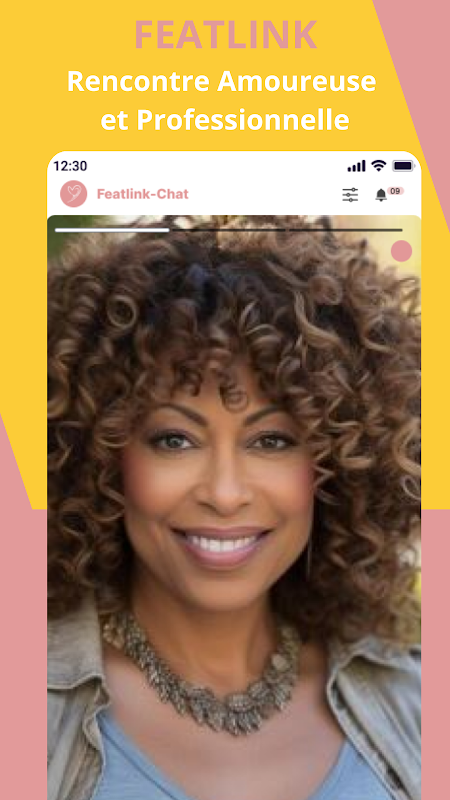Image resolution: width=450 pixels, height=800 pixels.
Task: Click the 09 notification badge
Action: (395, 191)
